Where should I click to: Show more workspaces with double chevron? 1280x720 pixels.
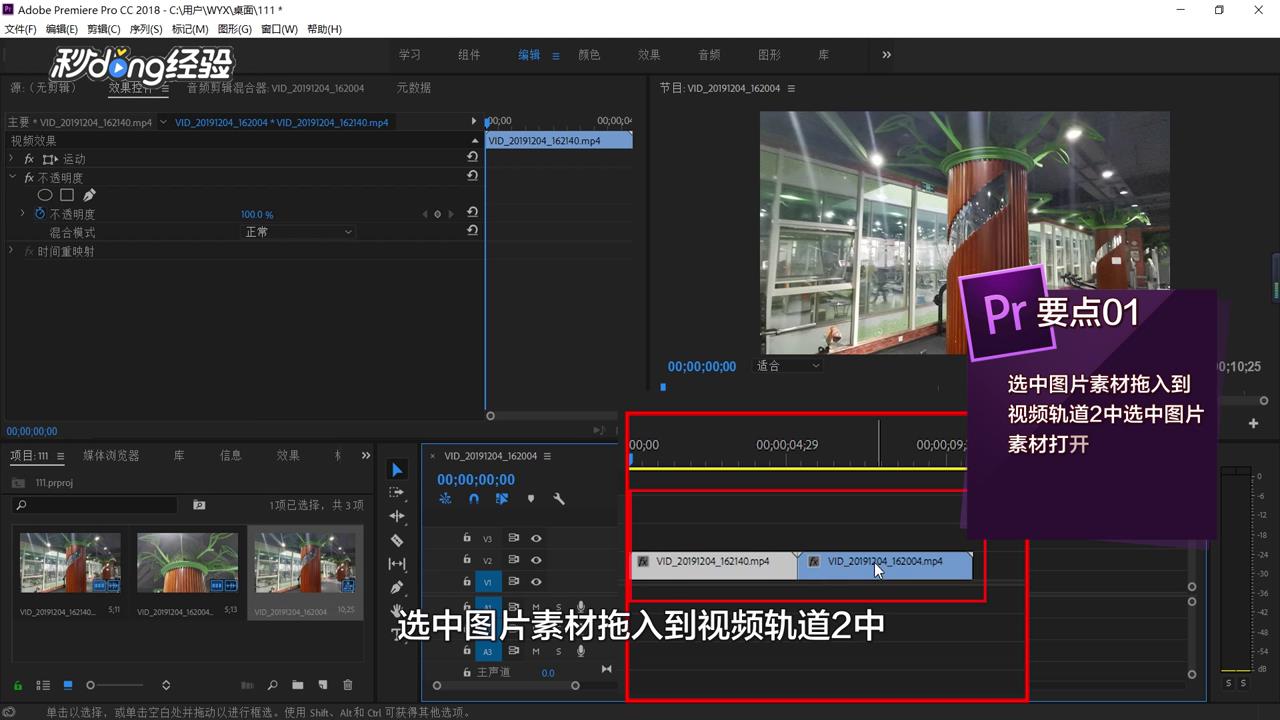click(886, 55)
